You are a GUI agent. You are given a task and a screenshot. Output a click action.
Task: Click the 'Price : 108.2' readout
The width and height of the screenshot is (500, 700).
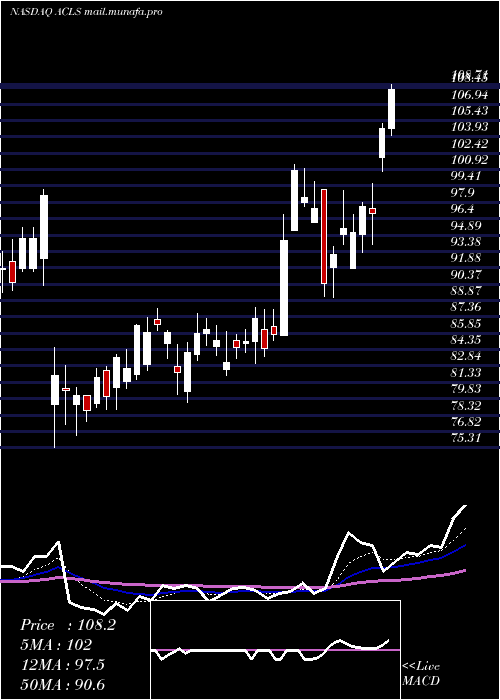coord(68,625)
